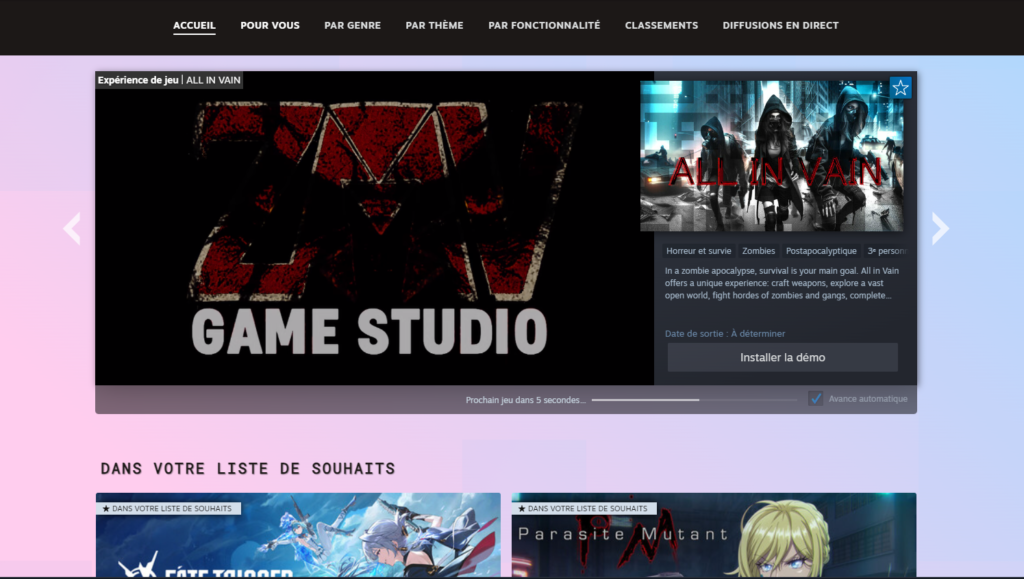Image resolution: width=1024 pixels, height=579 pixels.
Task: Click the wishlist star icon on All in Vain
Action: [900, 88]
